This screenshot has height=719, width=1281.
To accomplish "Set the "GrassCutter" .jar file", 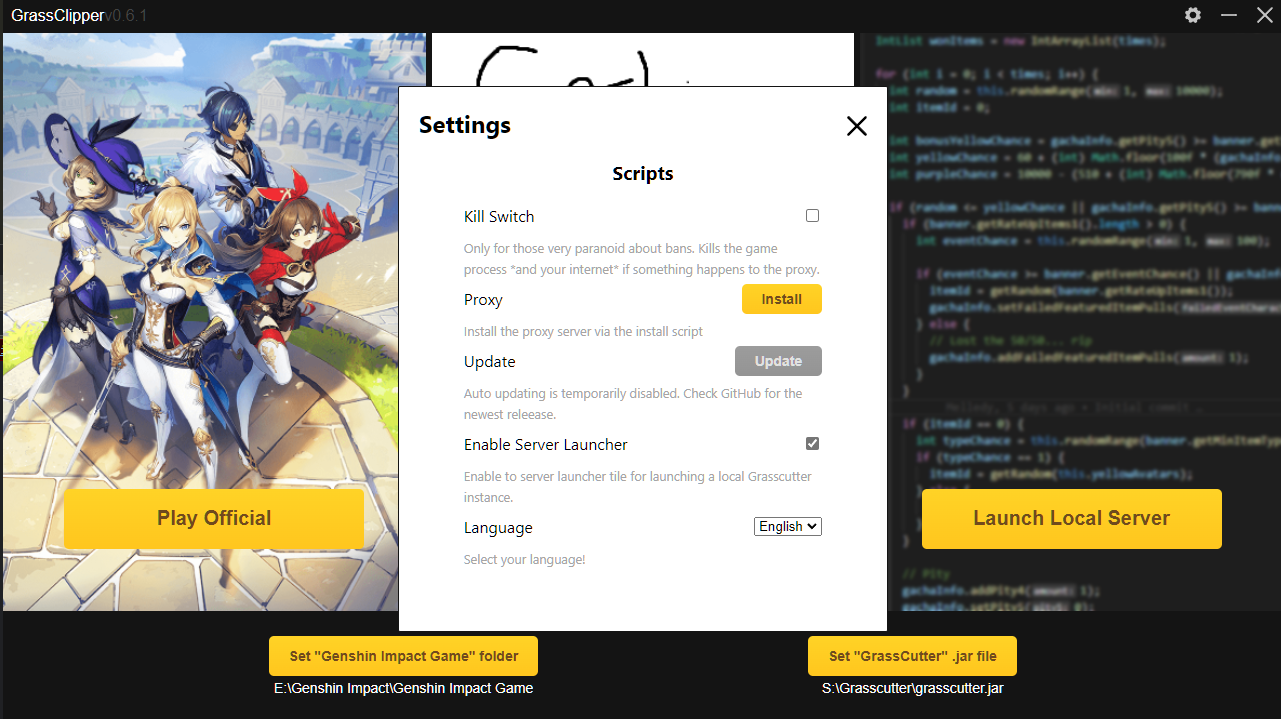I will pos(912,656).
